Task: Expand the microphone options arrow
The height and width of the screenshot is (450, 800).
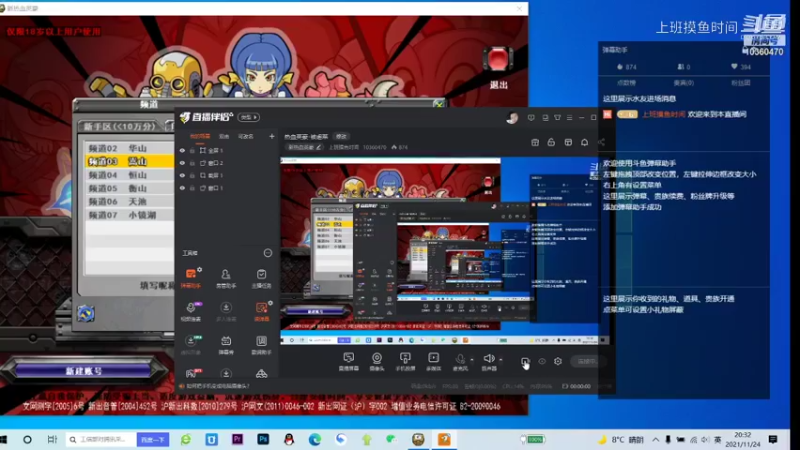Action: click(x=472, y=360)
